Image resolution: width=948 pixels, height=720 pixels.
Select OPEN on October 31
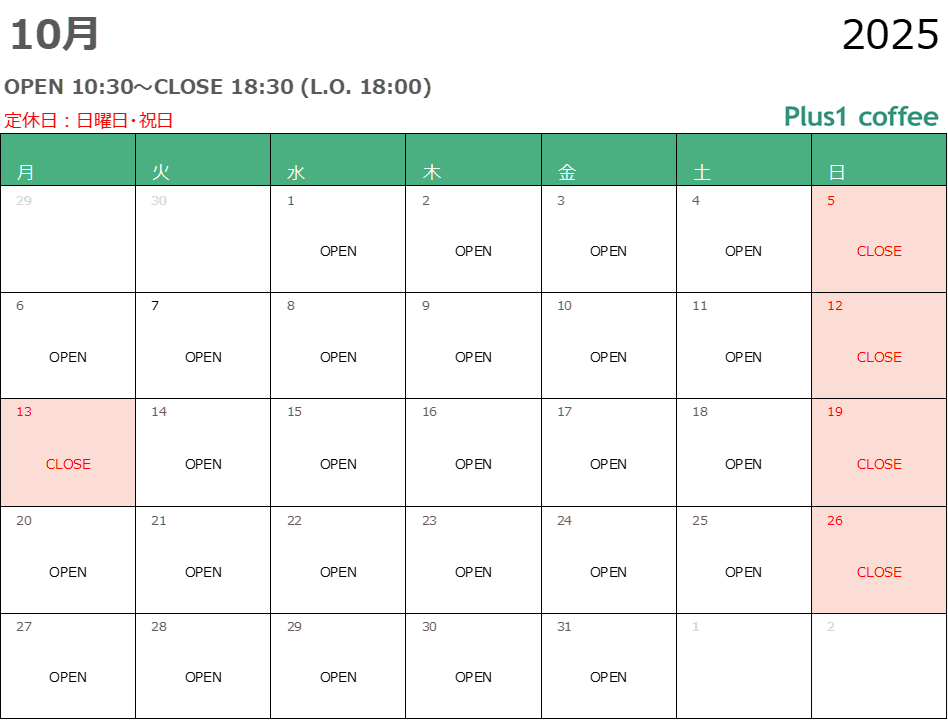coord(608,677)
